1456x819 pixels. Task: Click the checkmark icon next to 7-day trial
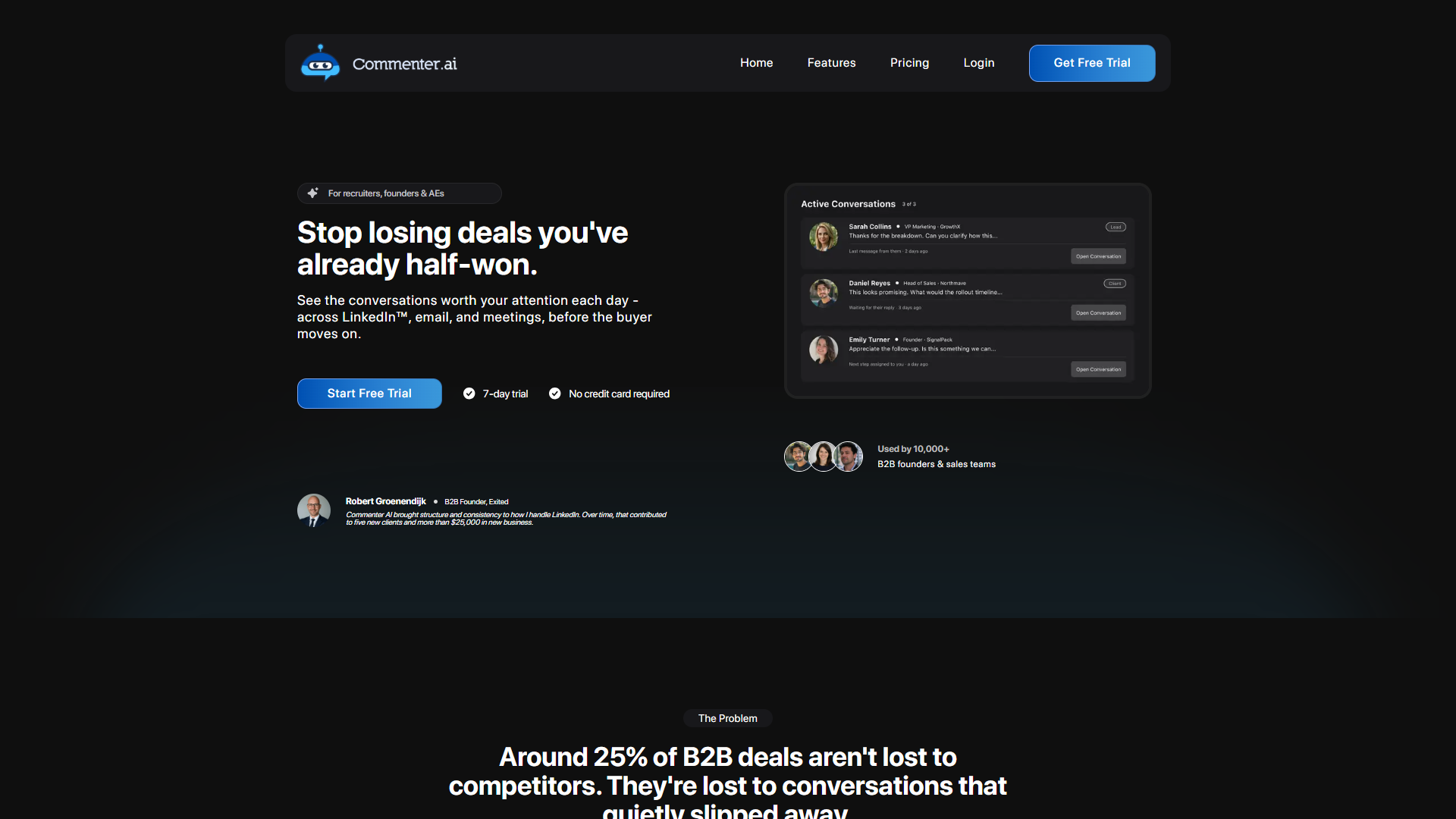point(469,394)
